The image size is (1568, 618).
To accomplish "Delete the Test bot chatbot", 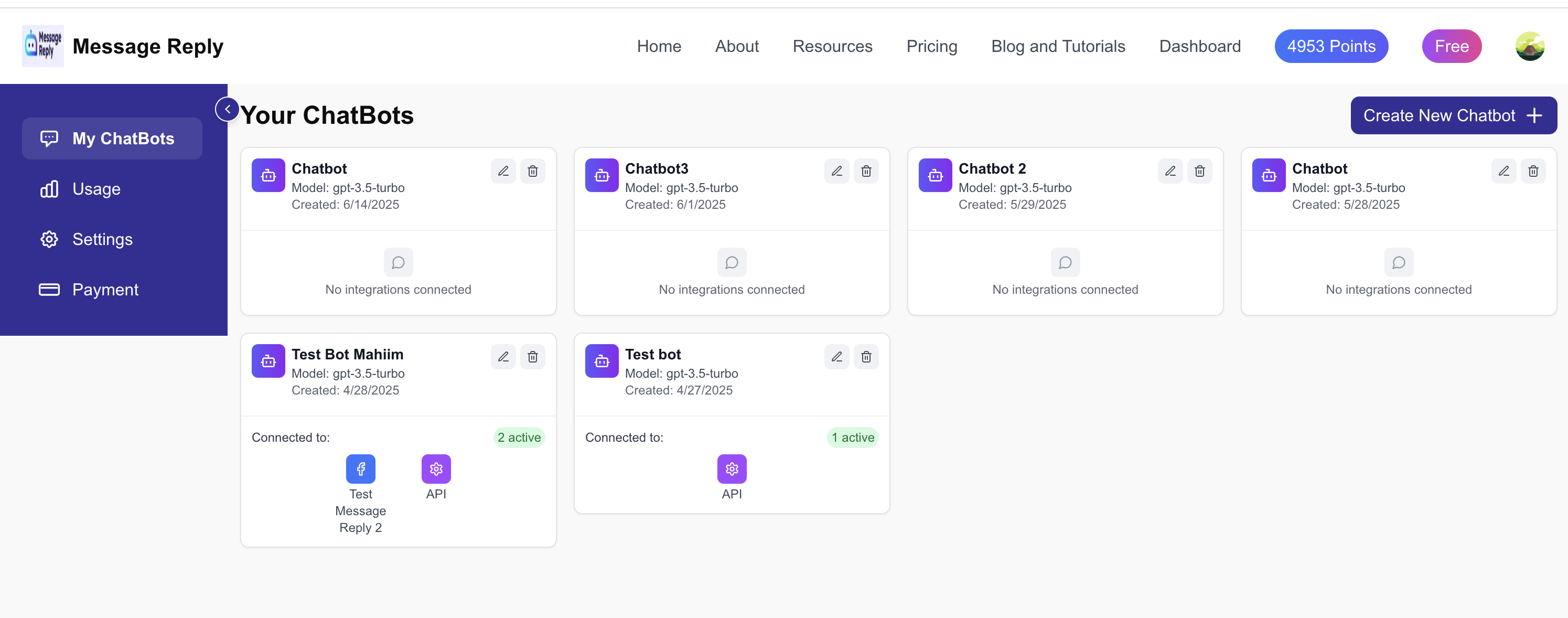I will [x=866, y=357].
